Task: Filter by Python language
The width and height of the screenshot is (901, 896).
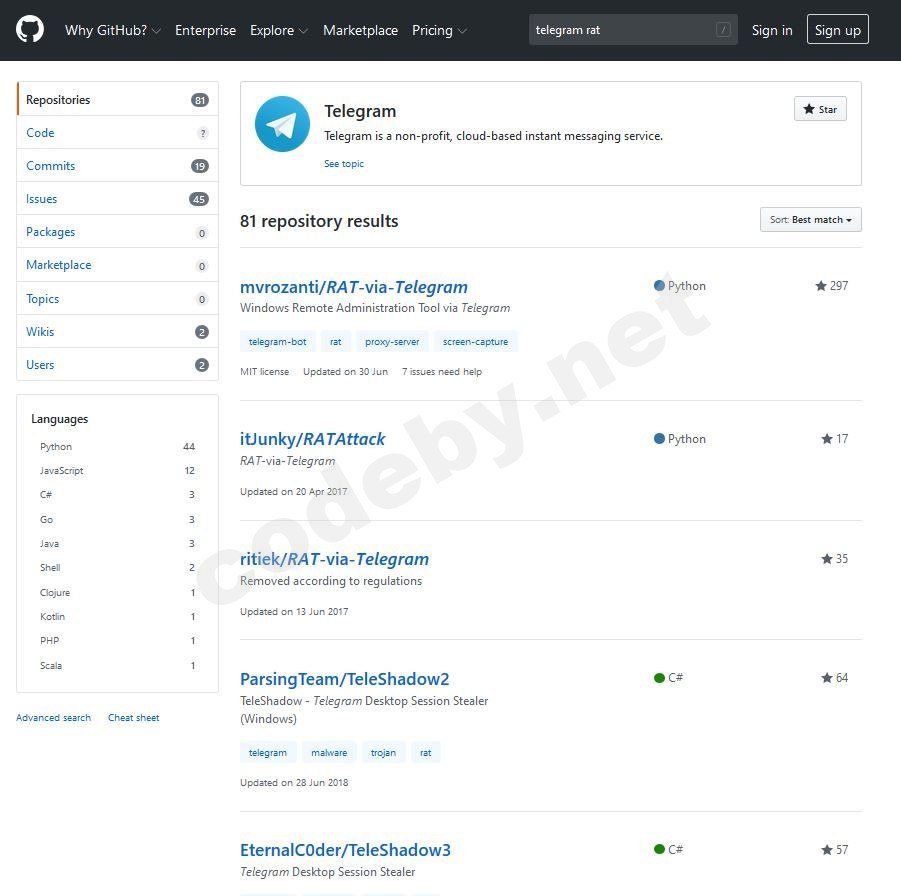Action: tap(117, 447)
